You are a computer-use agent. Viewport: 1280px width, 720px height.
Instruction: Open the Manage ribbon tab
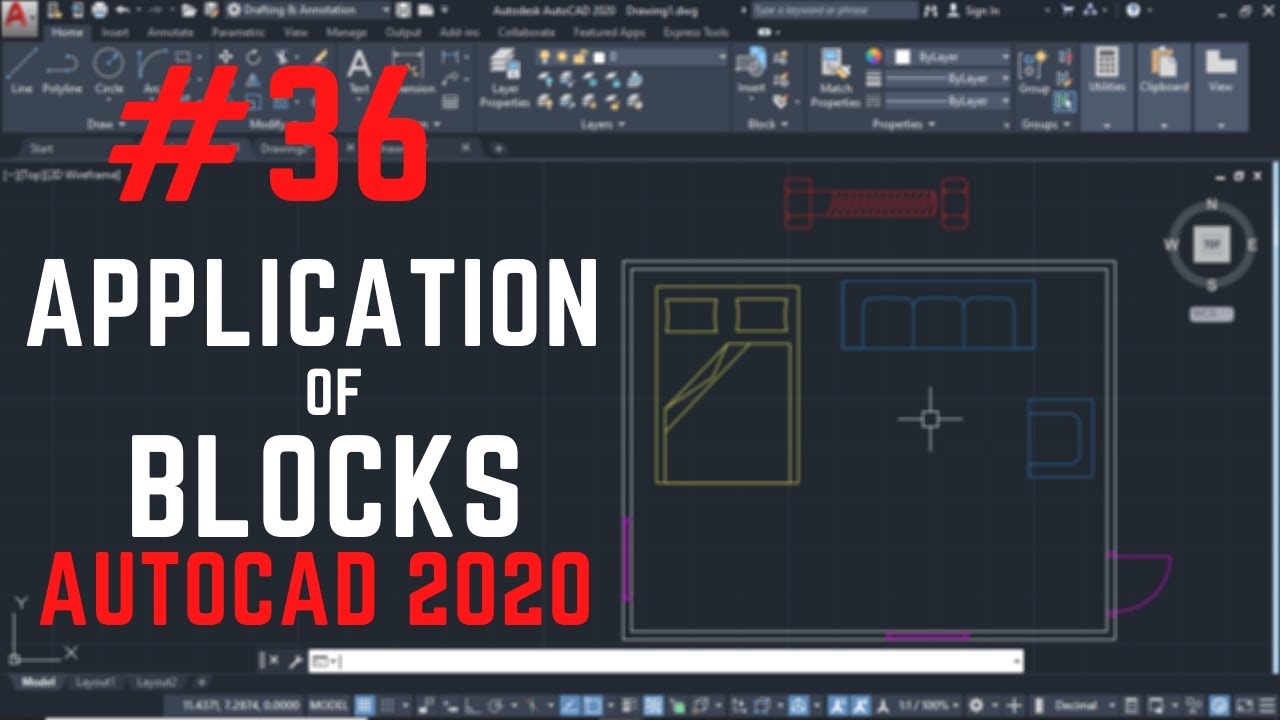pyautogui.click(x=346, y=32)
